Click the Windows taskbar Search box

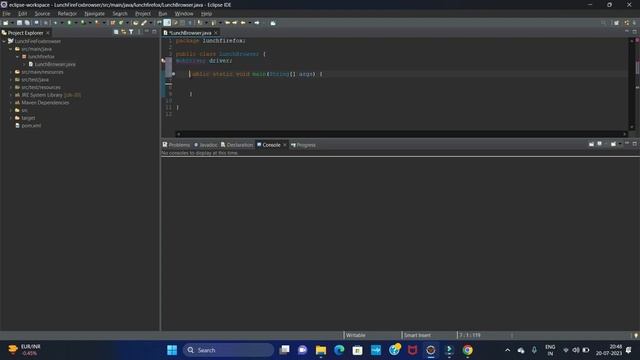coord(228,350)
